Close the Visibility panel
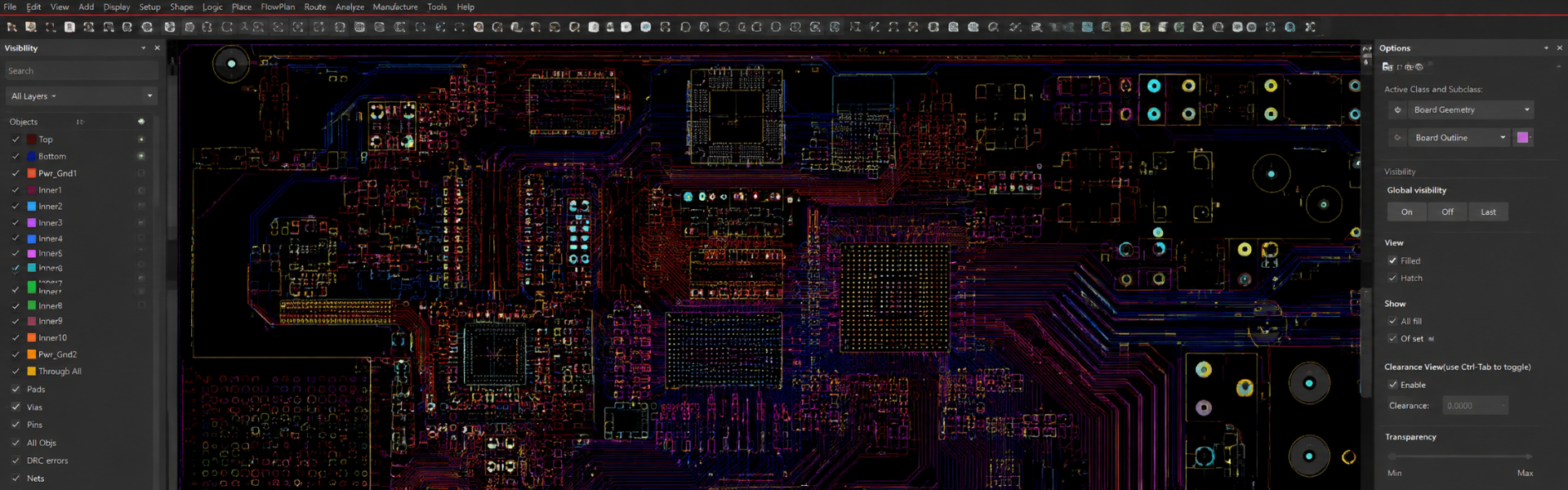The width and height of the screenshot is (1568, 490). tap(158, 48)
